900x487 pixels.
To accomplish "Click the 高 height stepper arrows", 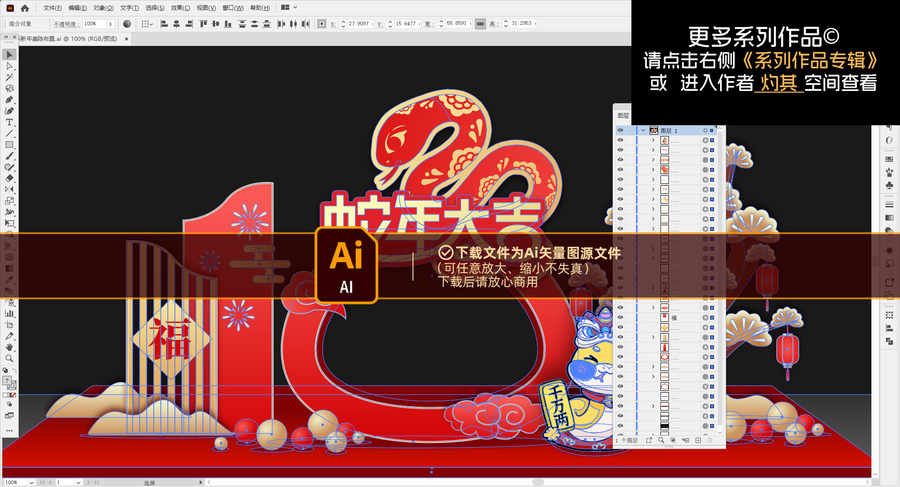I will [506, 24].
